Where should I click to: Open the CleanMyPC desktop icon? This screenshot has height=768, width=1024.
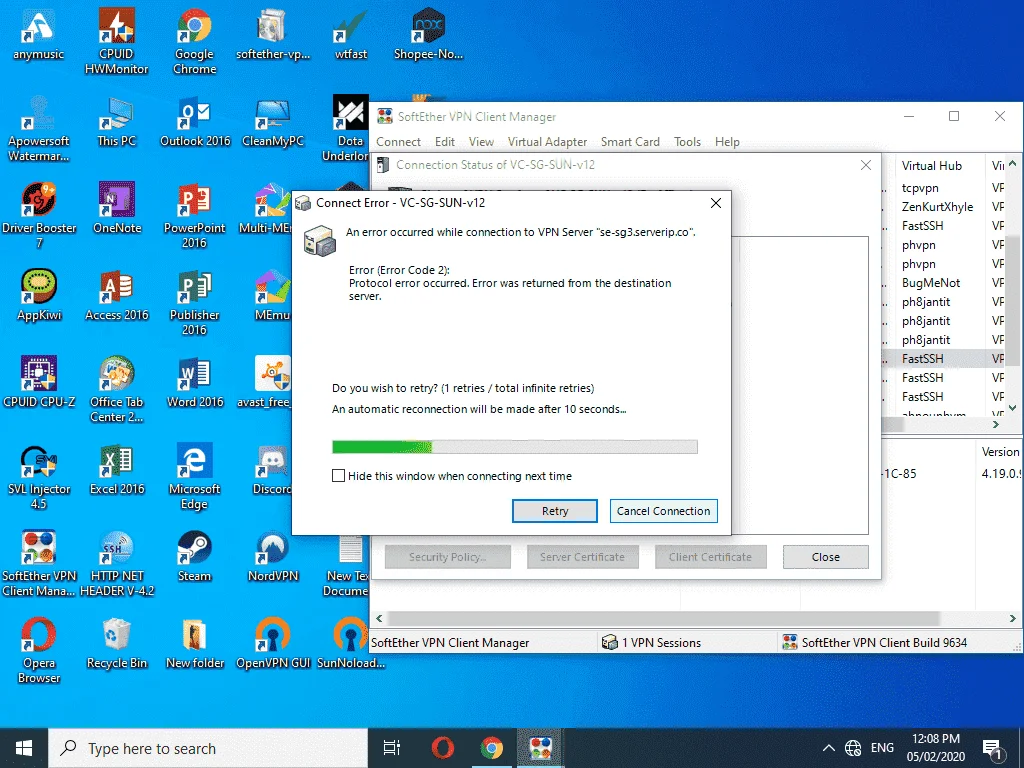[x=272, y=122]
